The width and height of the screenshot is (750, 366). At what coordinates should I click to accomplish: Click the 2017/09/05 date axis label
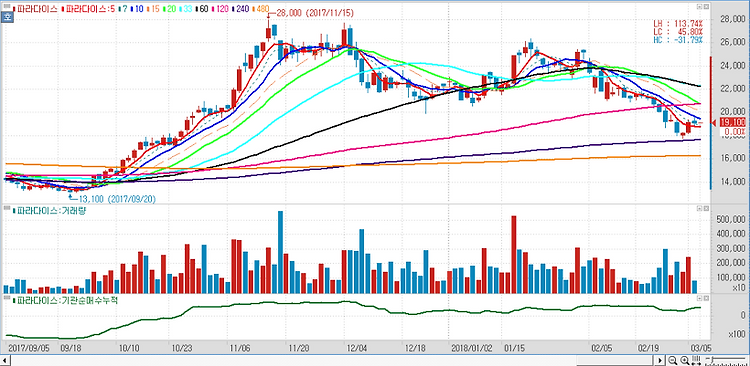(x=28, y=347)
